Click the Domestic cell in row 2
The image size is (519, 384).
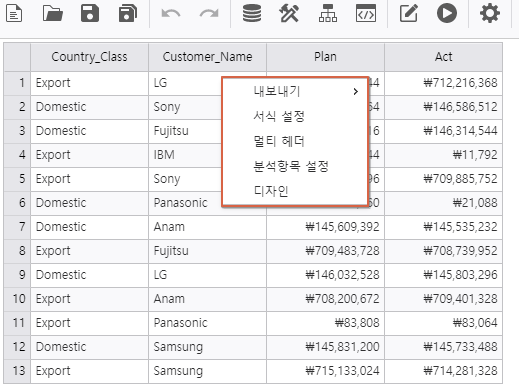click(x=89, y=107)
